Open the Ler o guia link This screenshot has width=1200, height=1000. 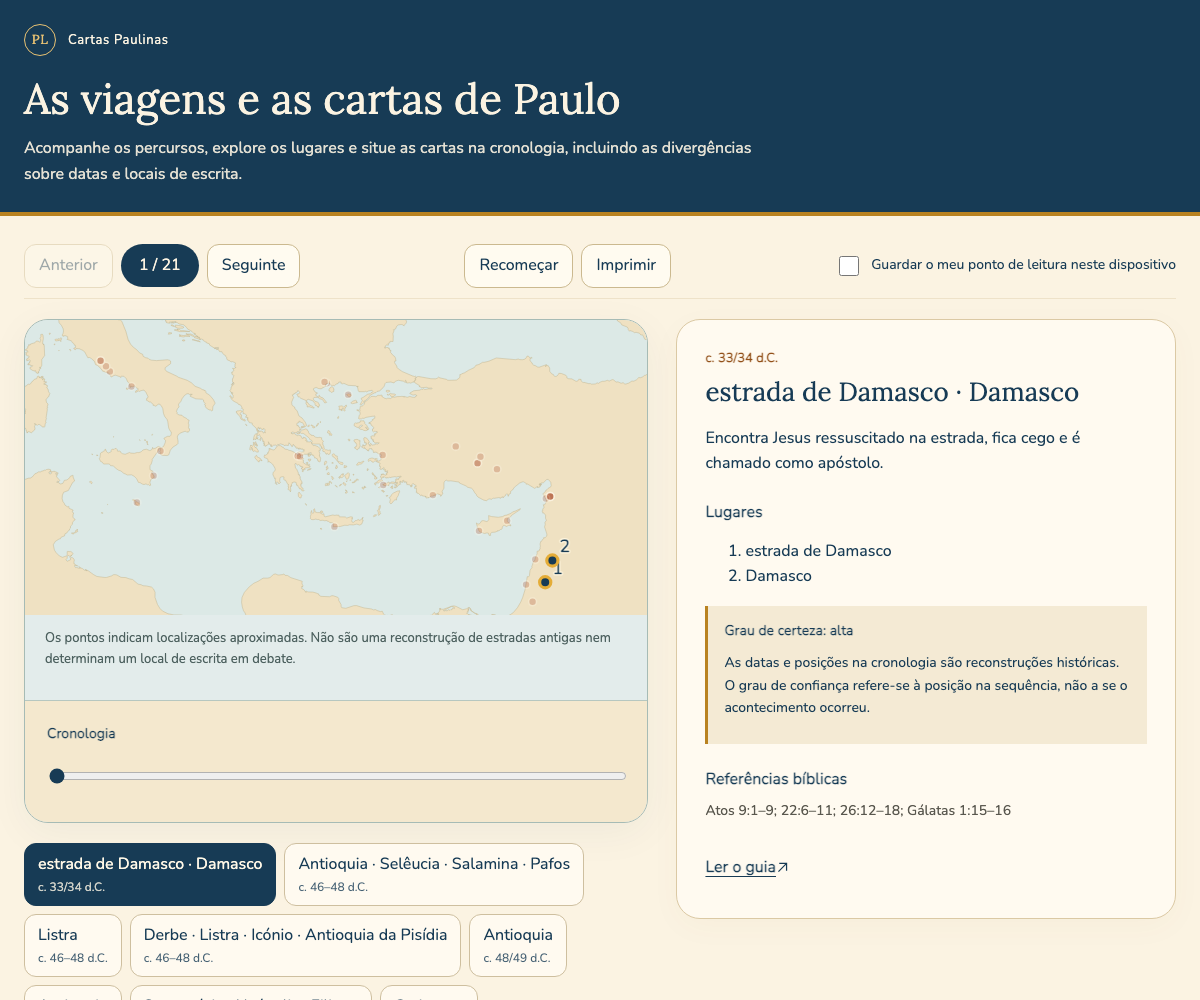(740, 868)
